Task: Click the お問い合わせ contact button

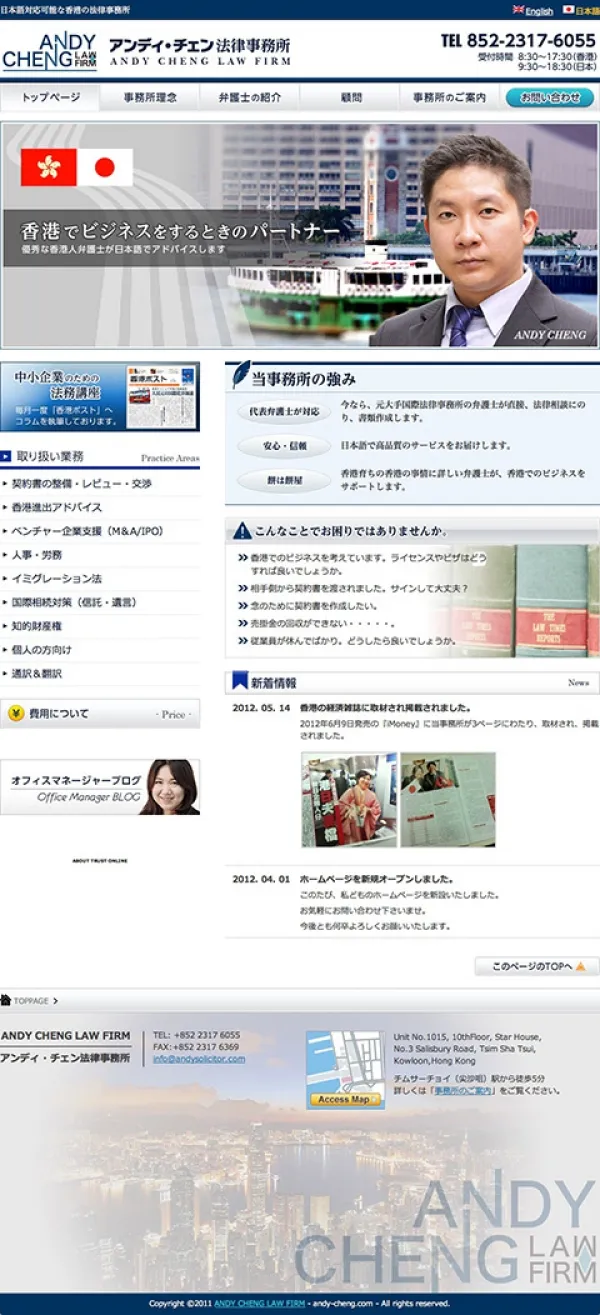Action: [550, 98]
